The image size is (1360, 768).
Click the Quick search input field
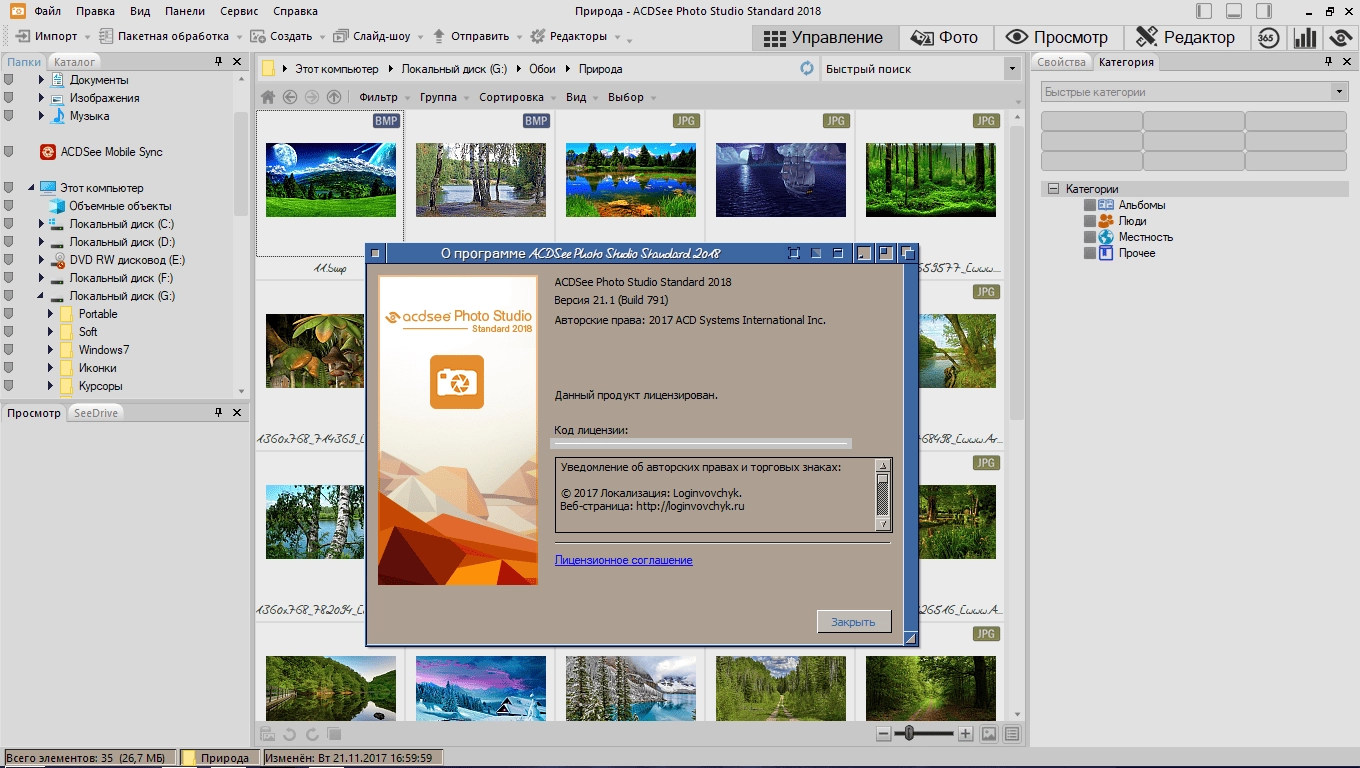tap(911, 69)
